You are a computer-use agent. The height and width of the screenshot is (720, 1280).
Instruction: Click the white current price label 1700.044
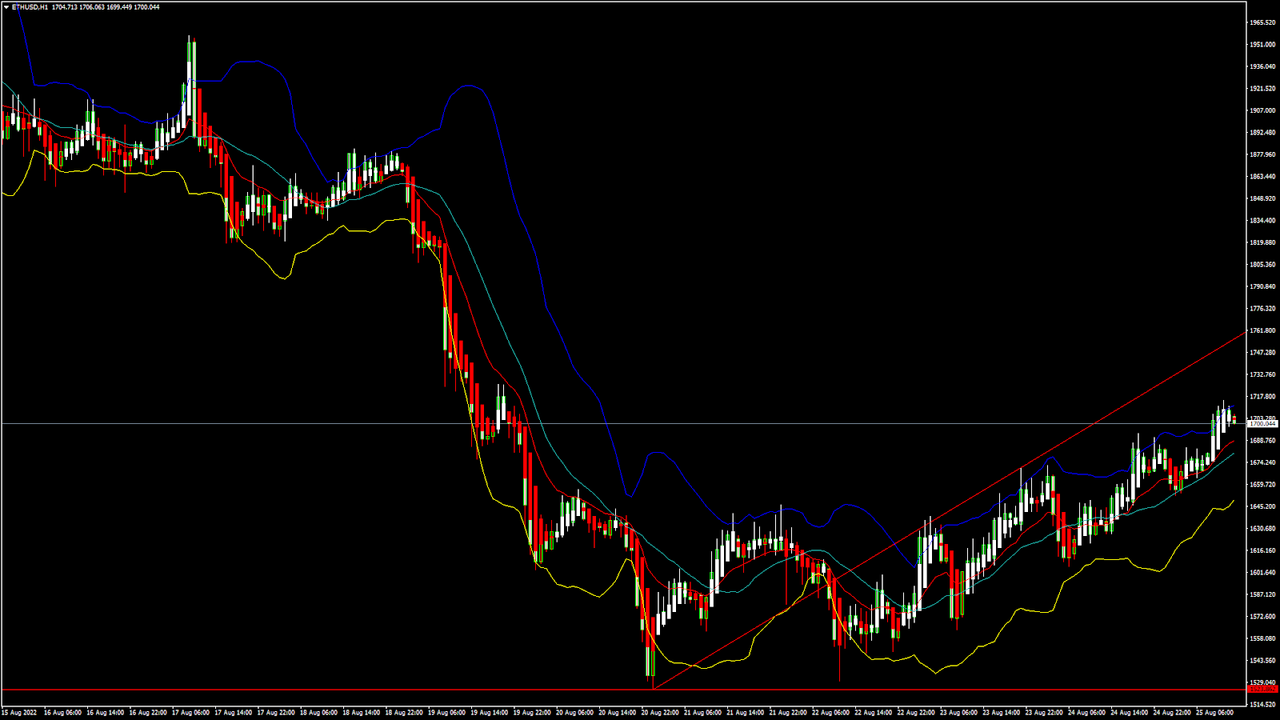(x=1263, y=424)
